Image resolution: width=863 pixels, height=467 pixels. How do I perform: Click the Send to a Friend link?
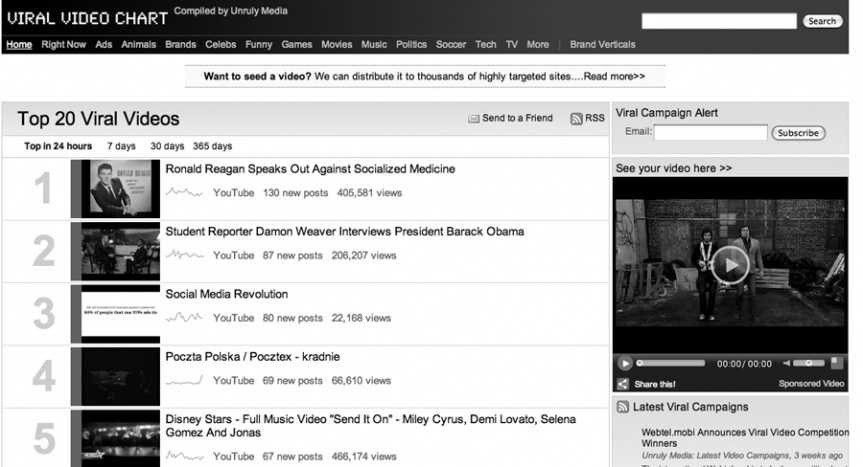click(x=517, y=118)
